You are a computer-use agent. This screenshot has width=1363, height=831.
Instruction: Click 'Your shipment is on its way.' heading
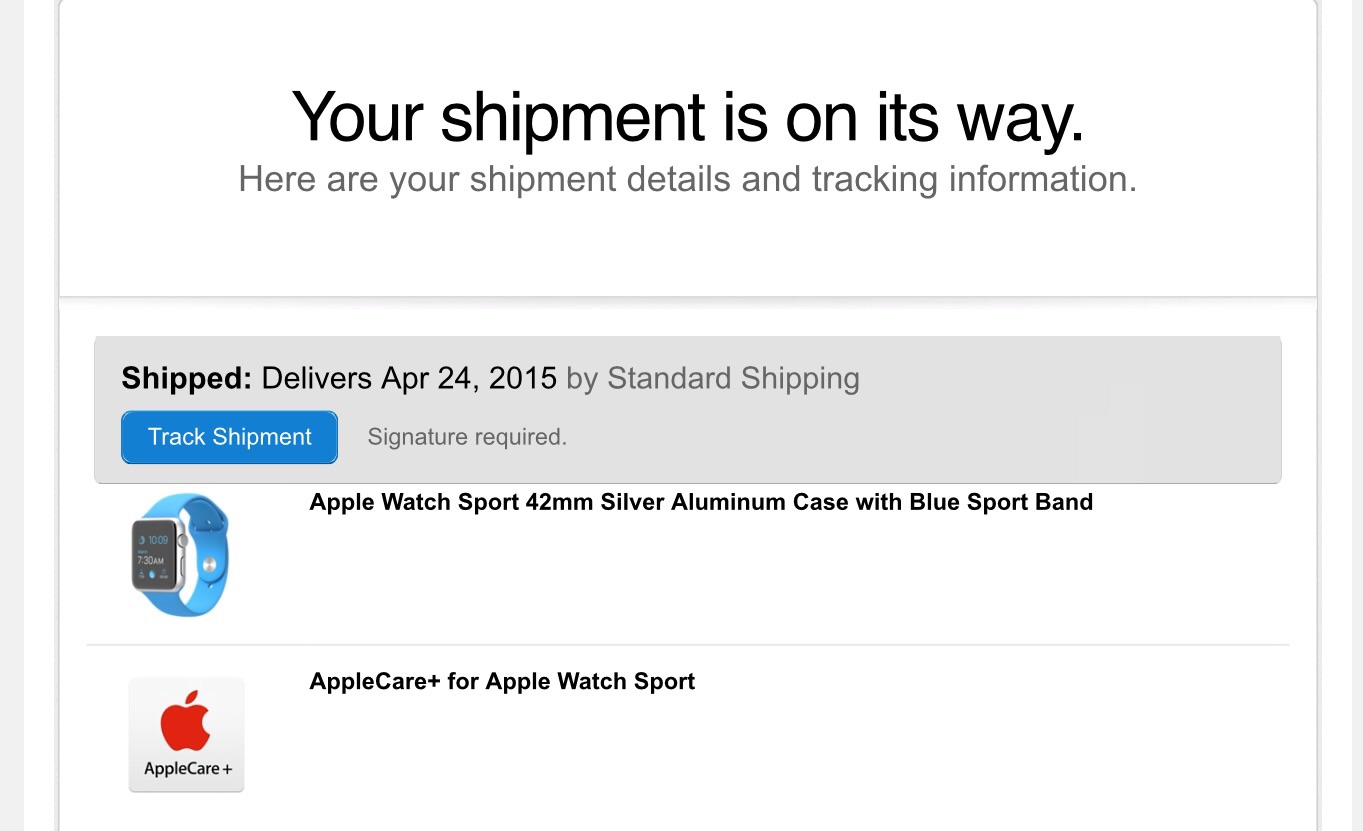(x=688, y=117)
